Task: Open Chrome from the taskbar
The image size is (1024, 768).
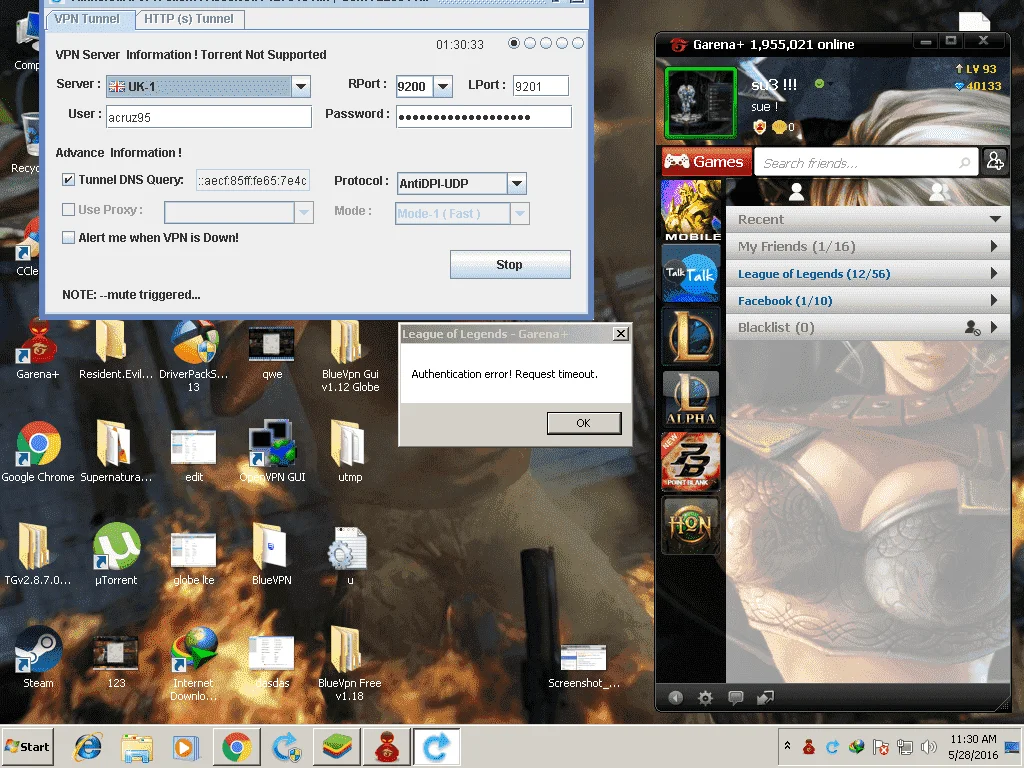Action: point(236,747)
